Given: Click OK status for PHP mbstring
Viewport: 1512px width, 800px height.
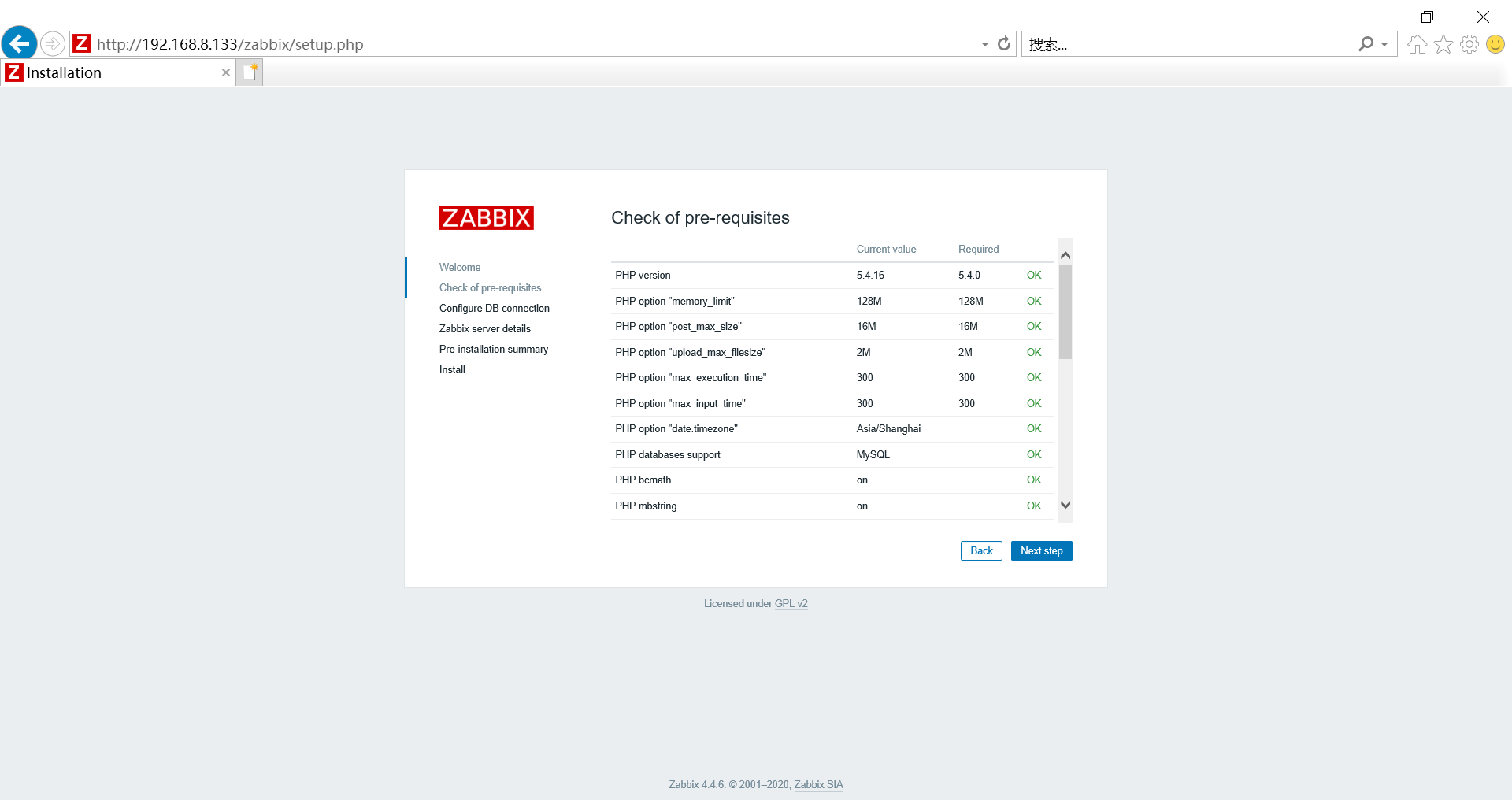Looking at the screenshot, I should click(1034, 506).
